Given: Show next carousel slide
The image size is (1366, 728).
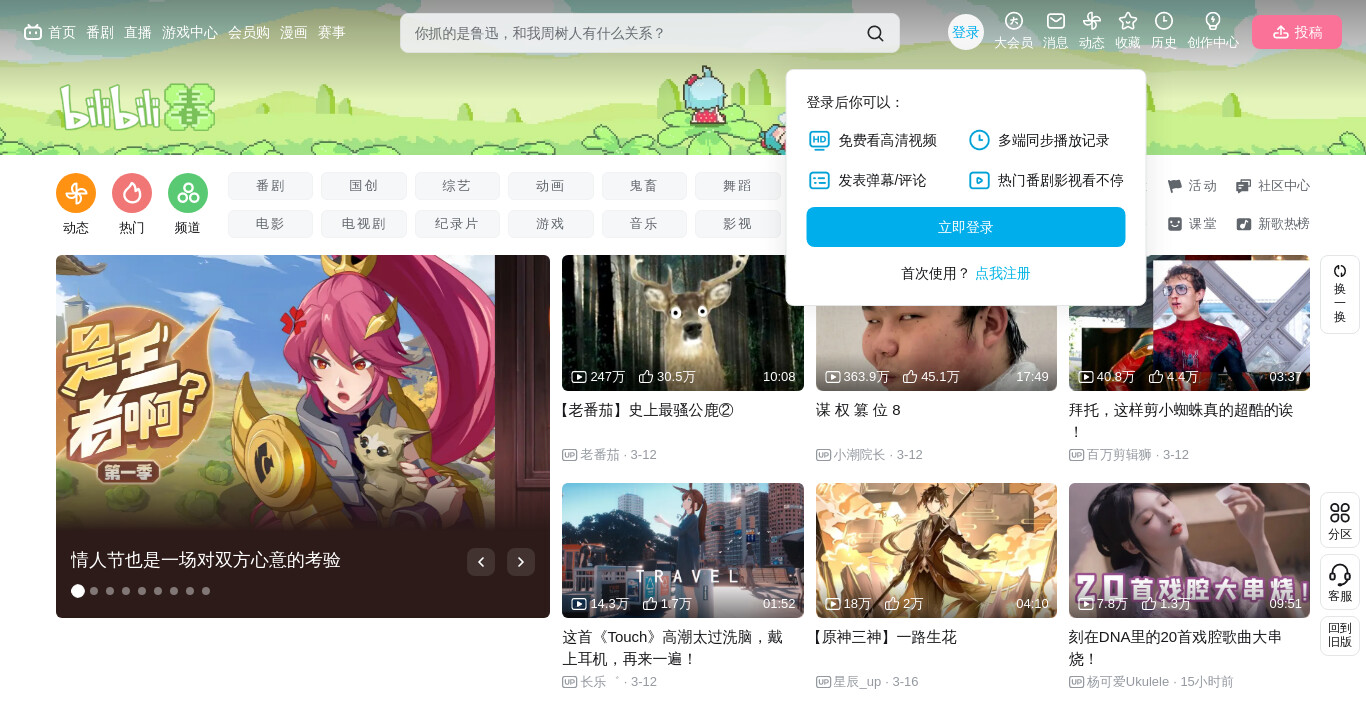Looking at the screenshot, I should 521,562.
